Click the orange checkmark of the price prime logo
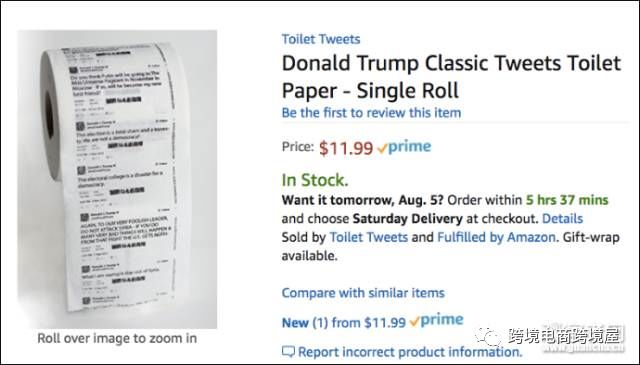Screen dimensions: 640x365 [382, 149]
